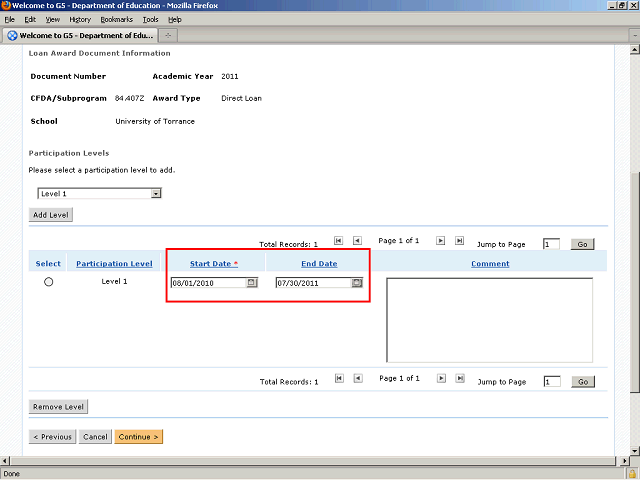Viewport: 640px width, 480px height.
Task: Click the 'Direct Loan' award type value
Action: (242, 98)
